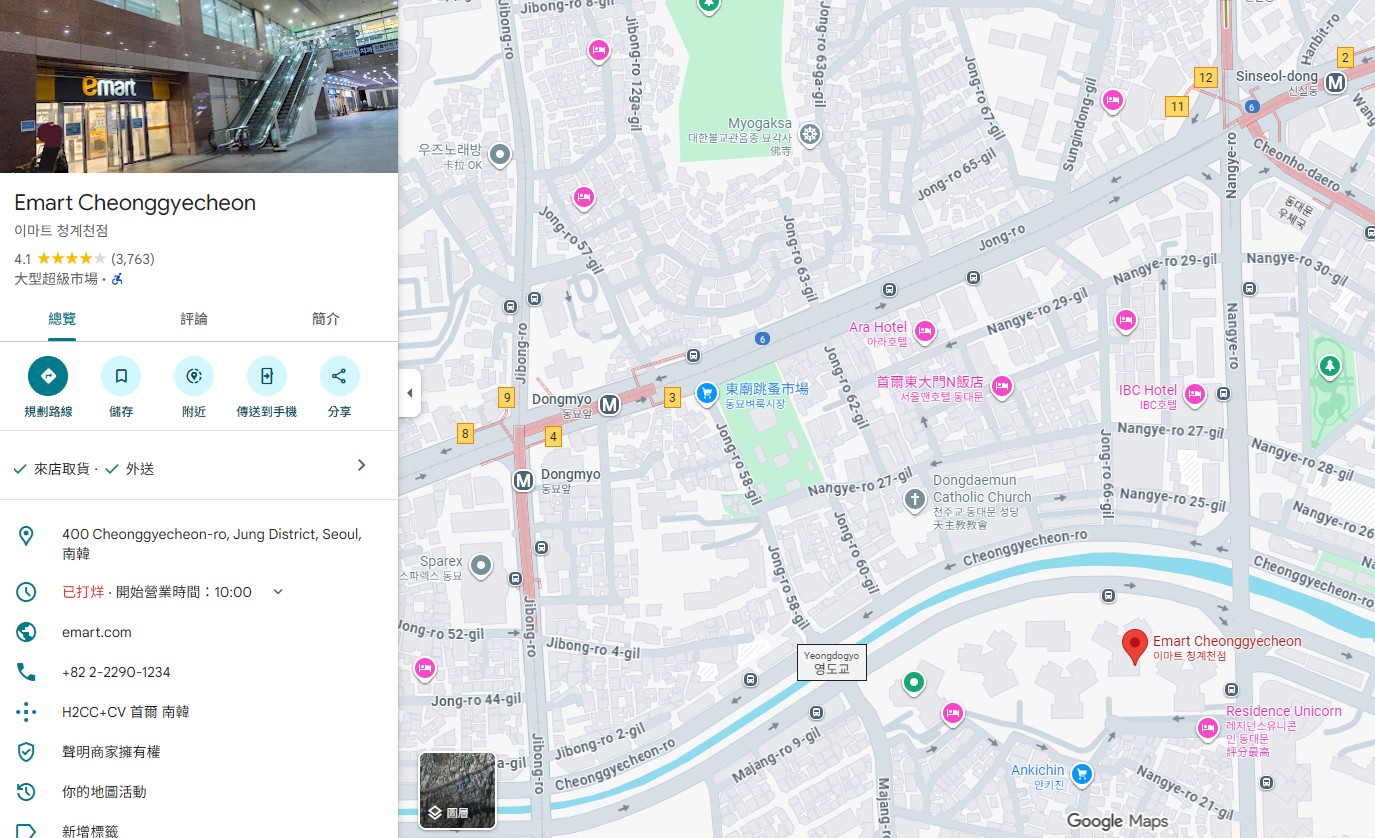Click the 傳送到手機 icon
This screenshot has width=1375, height=838.
(x=266, y=375)
